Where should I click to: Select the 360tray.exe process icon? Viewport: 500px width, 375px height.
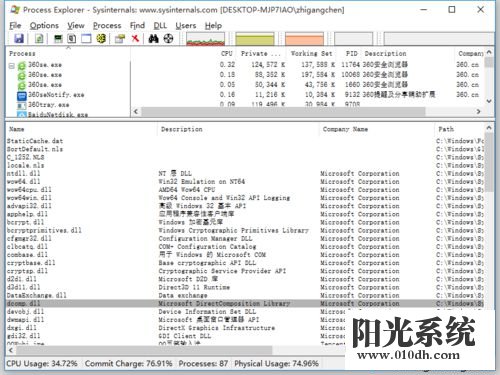pyautogui.click(x=22, y=106)
